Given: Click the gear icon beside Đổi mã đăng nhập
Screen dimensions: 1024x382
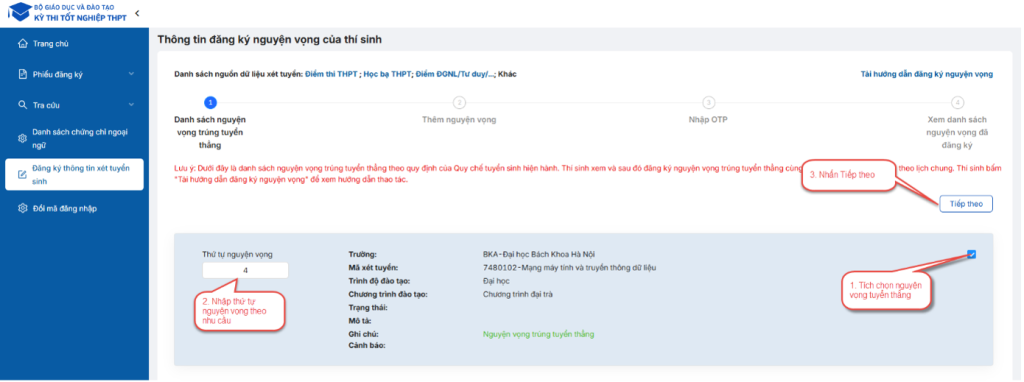Looking at the screenshot, I should coord(22,208).
